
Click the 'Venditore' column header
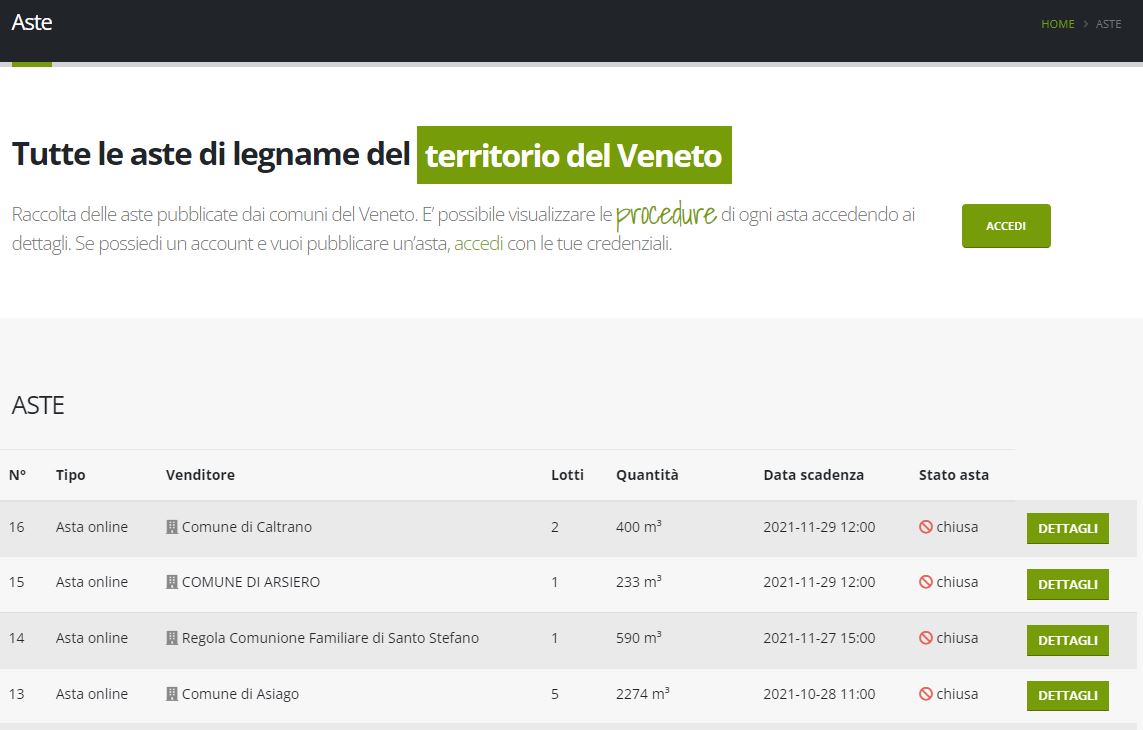(200, 475)
